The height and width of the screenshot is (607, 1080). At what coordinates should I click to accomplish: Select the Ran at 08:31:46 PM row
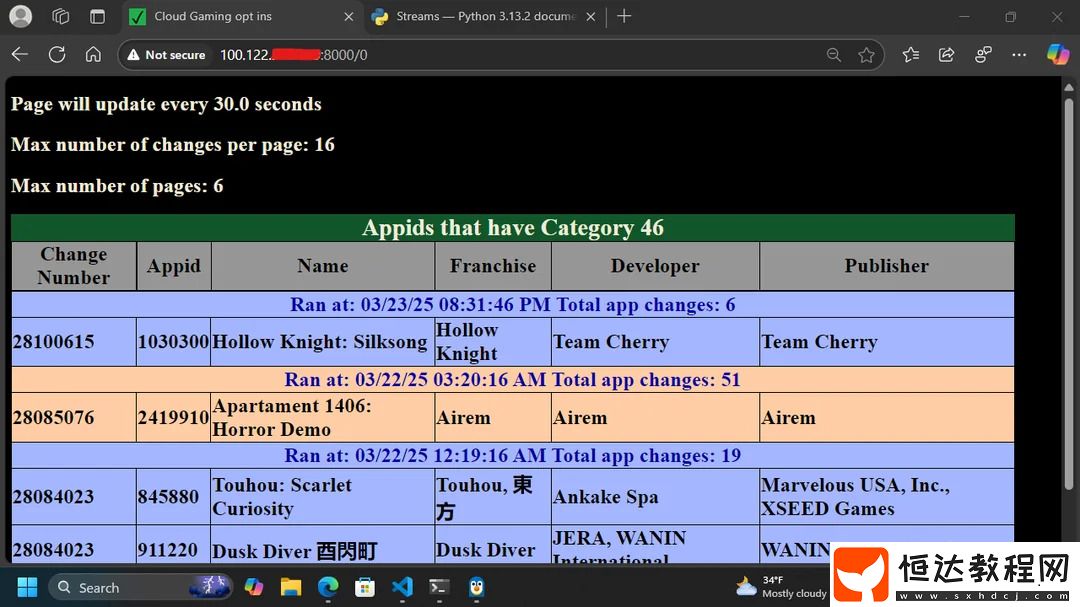click(512, 305)
